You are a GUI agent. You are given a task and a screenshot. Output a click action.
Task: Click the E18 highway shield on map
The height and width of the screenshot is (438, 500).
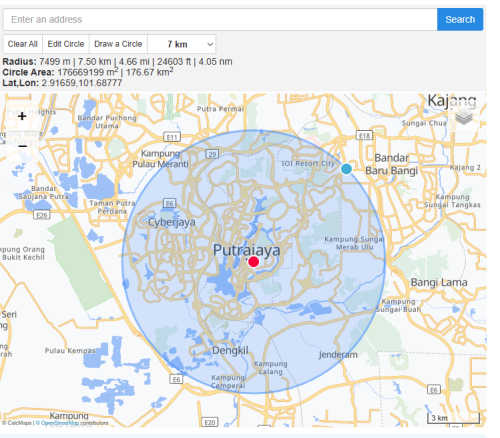[x=364, y=135]
